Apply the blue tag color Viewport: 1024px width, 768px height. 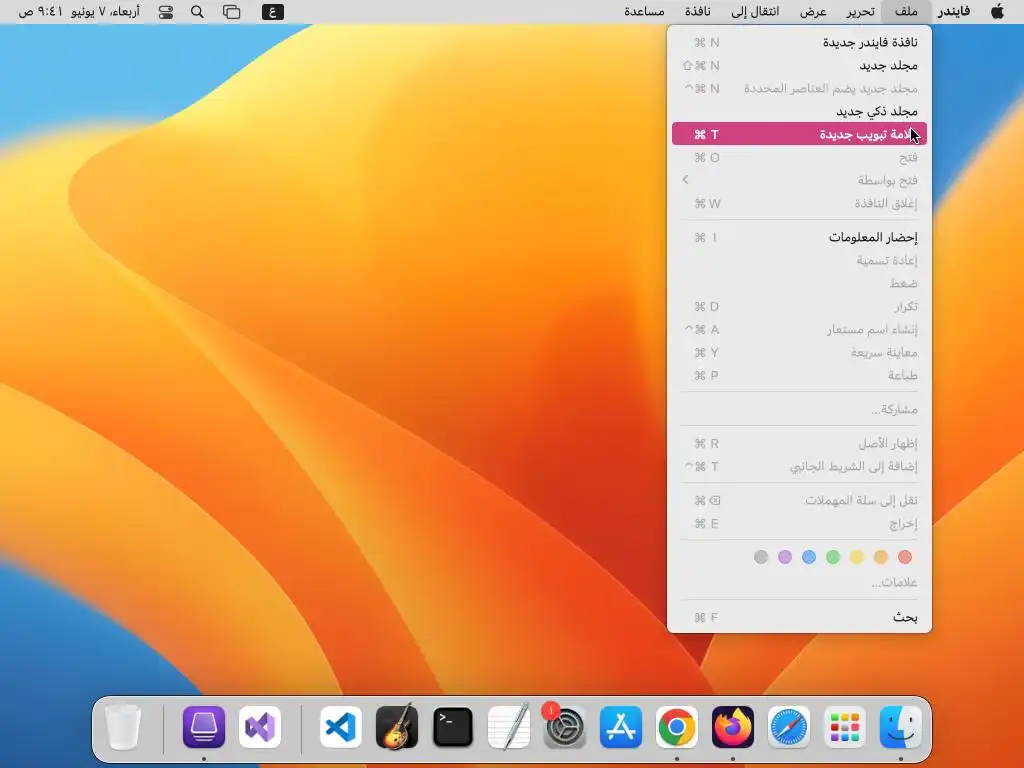(x=808, y=557)
